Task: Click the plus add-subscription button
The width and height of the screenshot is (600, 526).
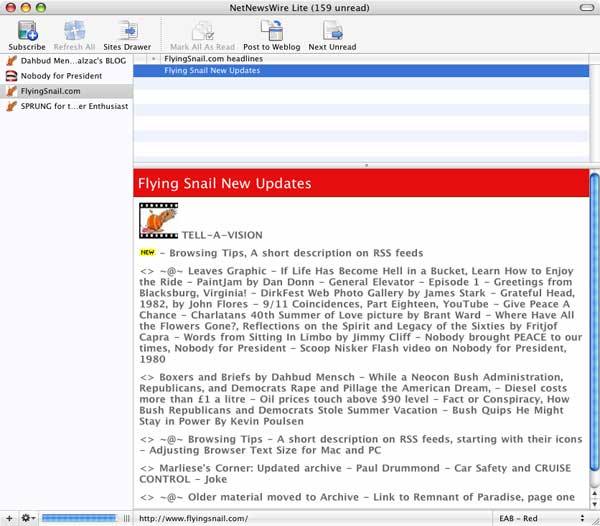Action: point(9,518)
